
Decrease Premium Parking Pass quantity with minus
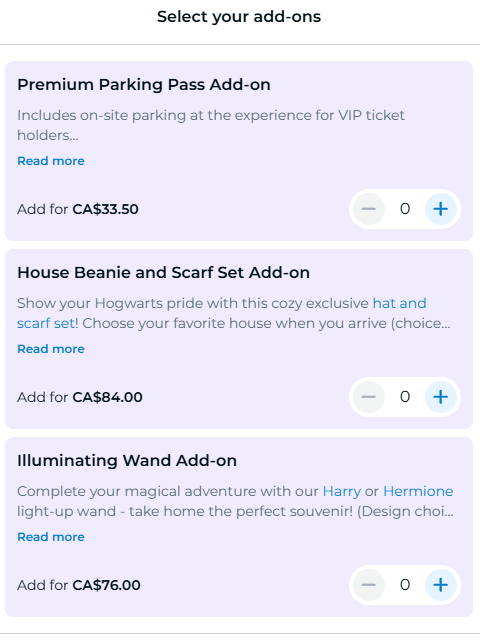pyautogui.click(x=369, y=209)
